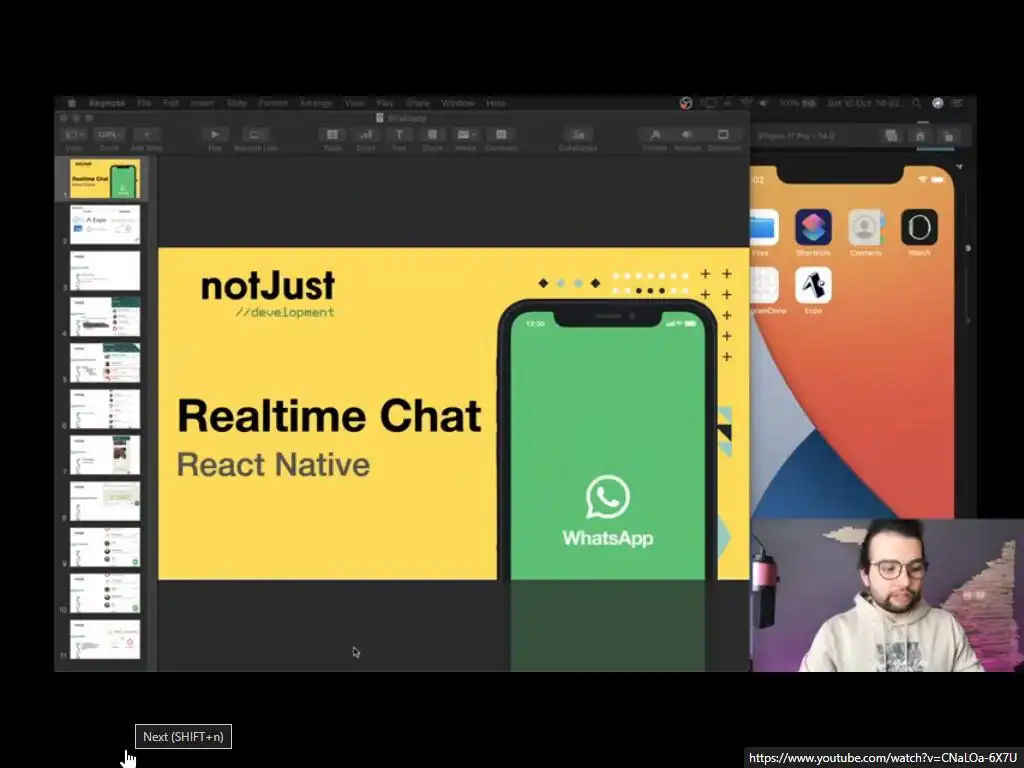Viewport: 1024px width, 768px height.
Task: Tap the Contacts app on the iPhone simulator
Action: [x=866, y=227]
